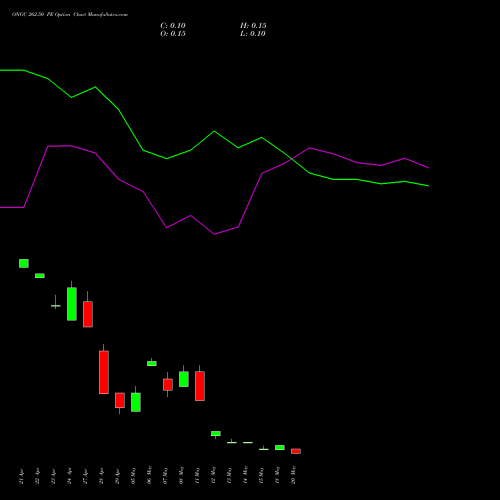The width and height of the screenshot is (500, 500).
Task: Click the red candlestick above 29 Apr
Action: [120, 400]
